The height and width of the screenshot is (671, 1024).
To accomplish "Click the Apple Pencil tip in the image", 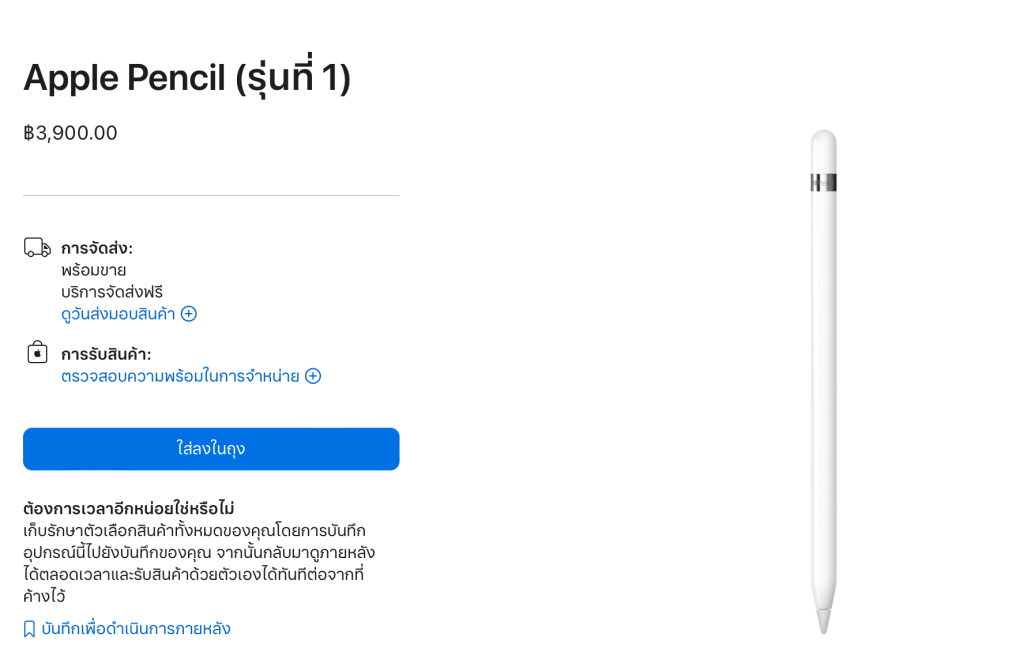I will pyautogui.click(x=823, y=620).
